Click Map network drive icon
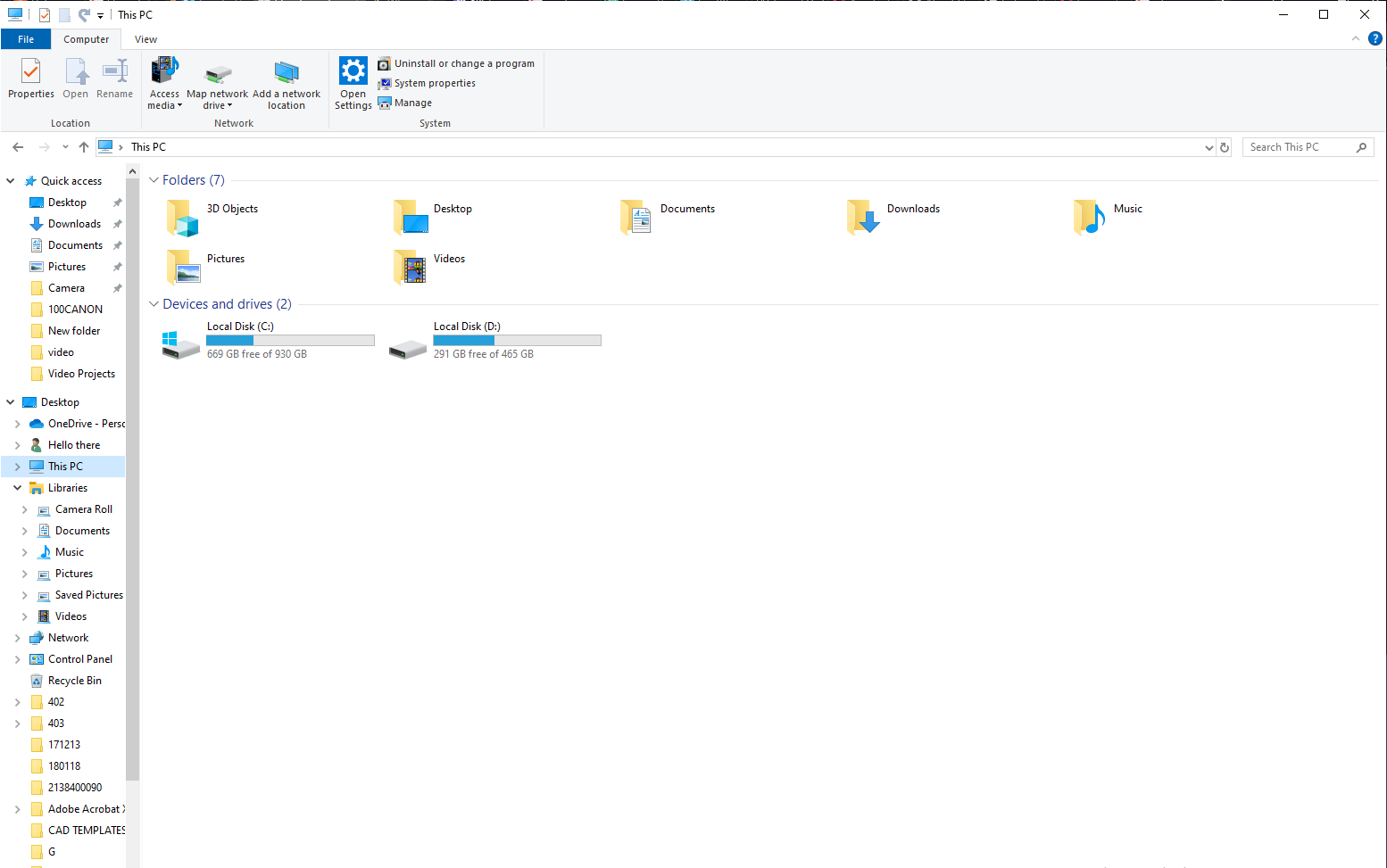 point(218,73)
